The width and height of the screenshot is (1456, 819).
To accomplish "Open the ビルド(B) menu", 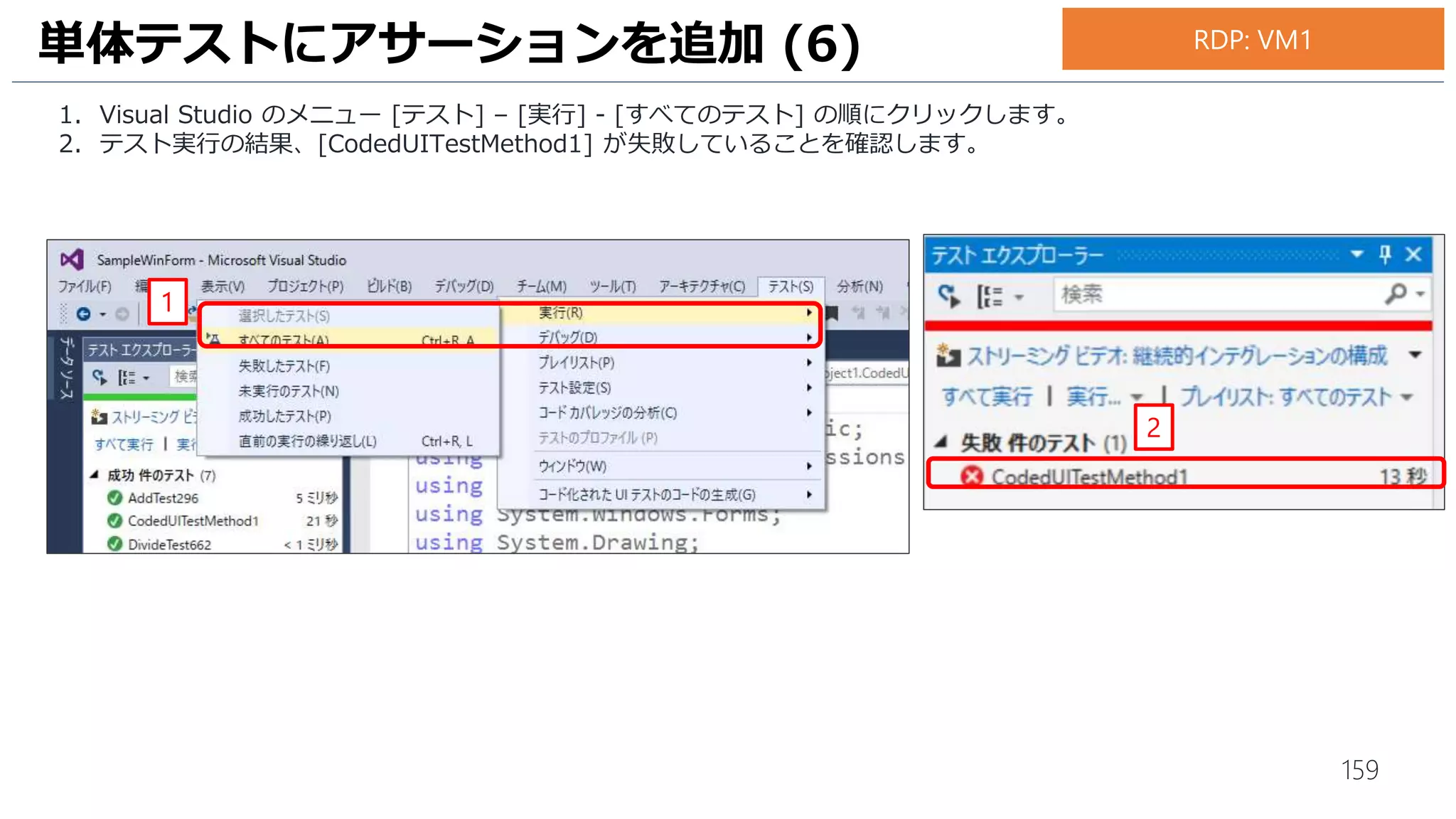I will click(x=389, y=286).
